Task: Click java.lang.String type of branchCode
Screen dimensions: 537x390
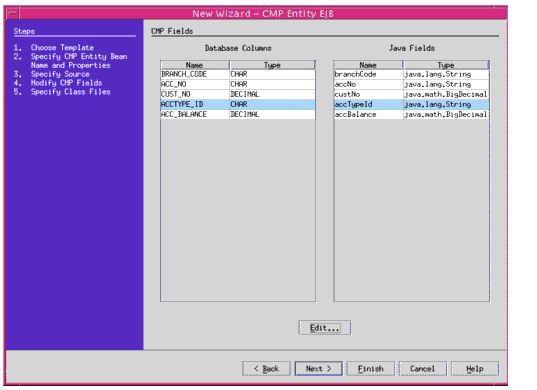Action: tap(446, 74)
